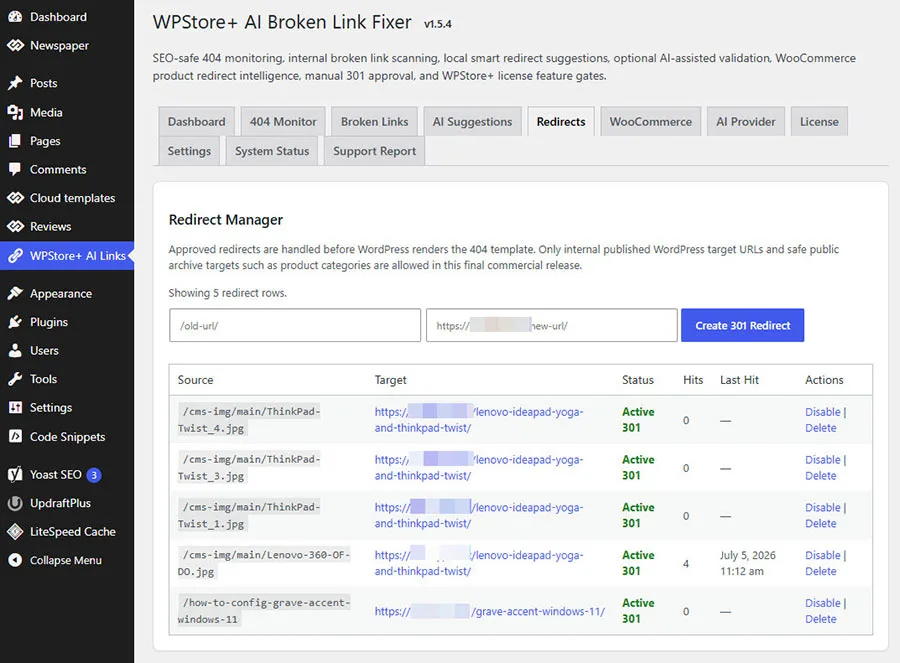
Task: Click the Reviews icon in sidebar
Action: click(15, 226)
